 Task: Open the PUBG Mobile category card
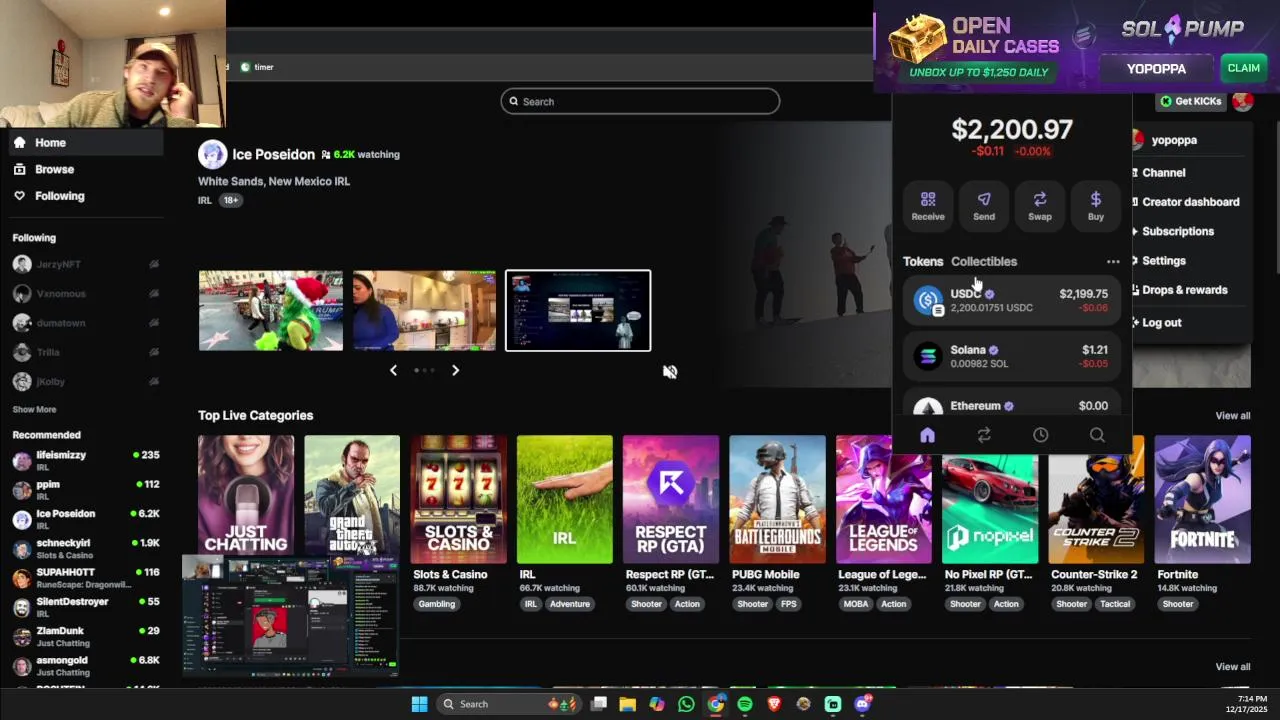point(777,499)
